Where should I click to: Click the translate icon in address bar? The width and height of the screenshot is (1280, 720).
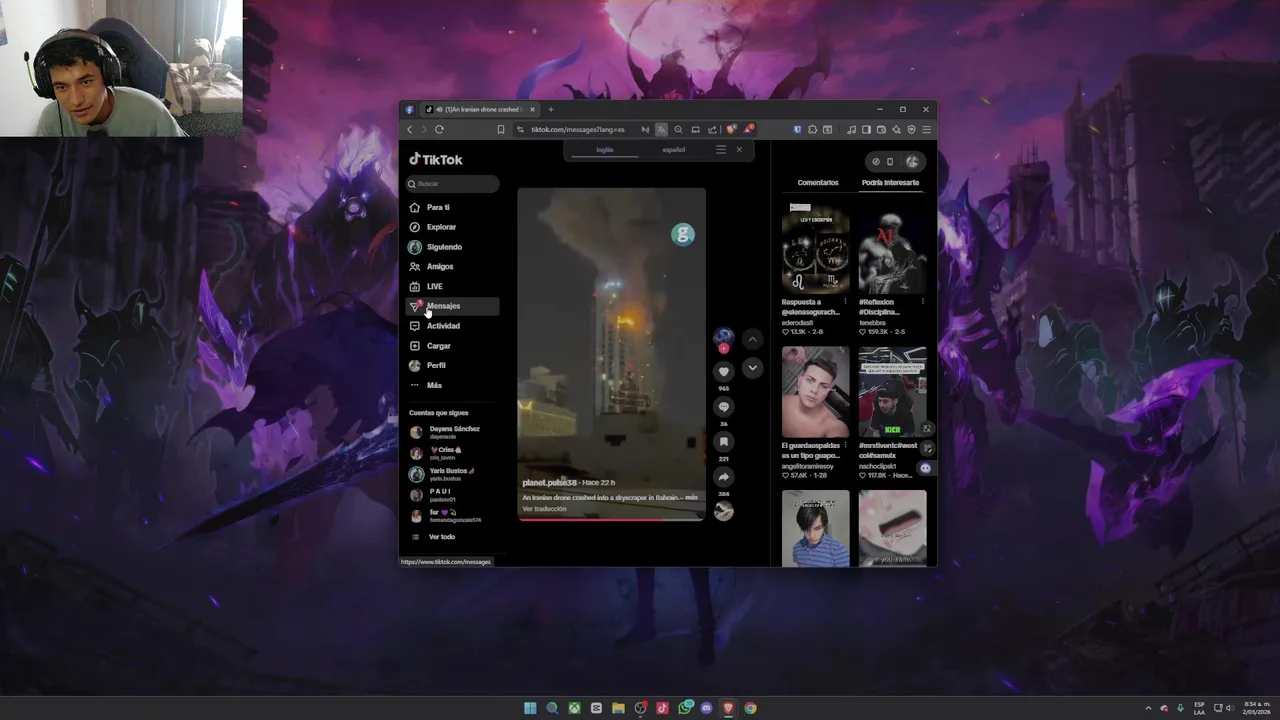[661, 129]
